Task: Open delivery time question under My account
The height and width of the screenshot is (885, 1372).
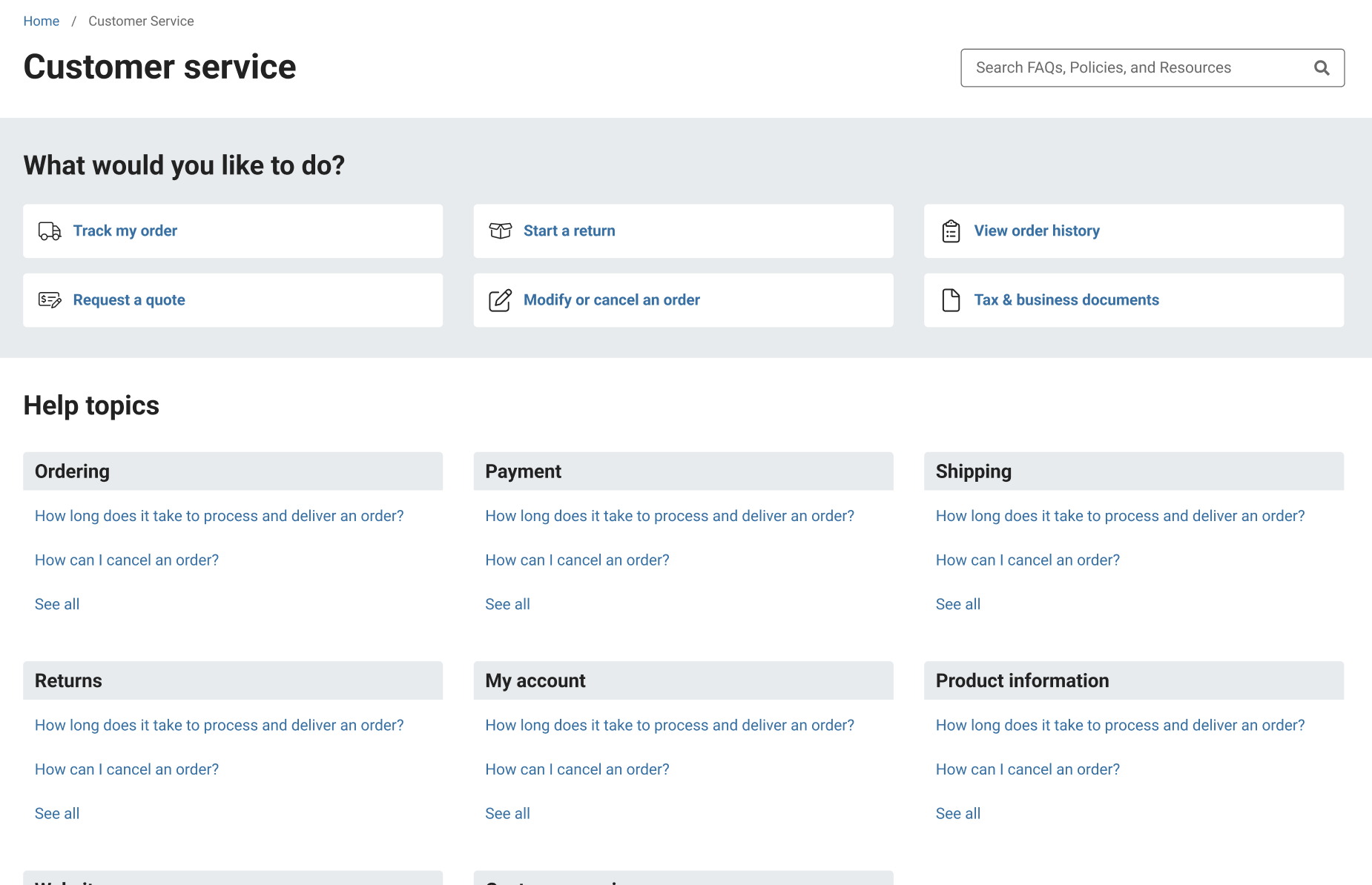Action: click(669, 725)
